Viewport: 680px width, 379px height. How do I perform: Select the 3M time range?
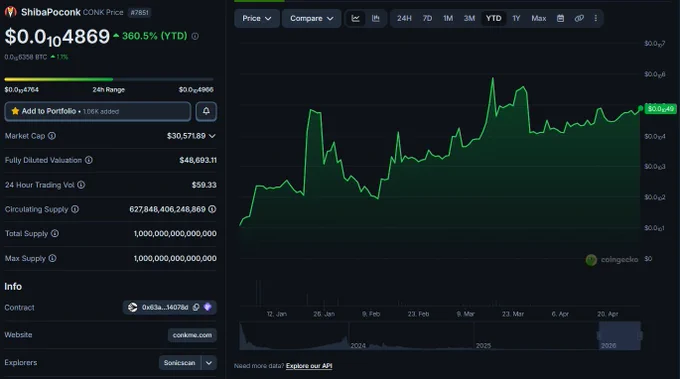click(x=469, y=18)
